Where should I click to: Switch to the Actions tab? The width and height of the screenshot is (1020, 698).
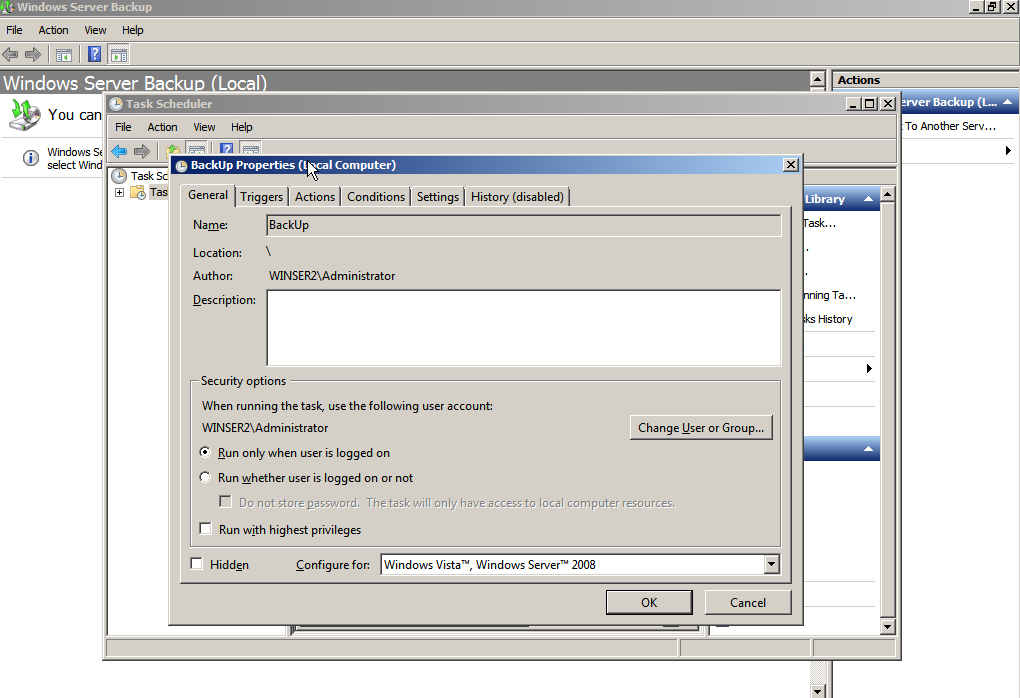[315, 197]
